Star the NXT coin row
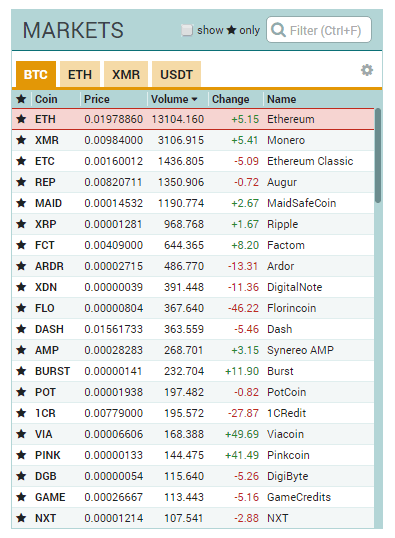This screenshot has height=538, width=395. [21, 518]
